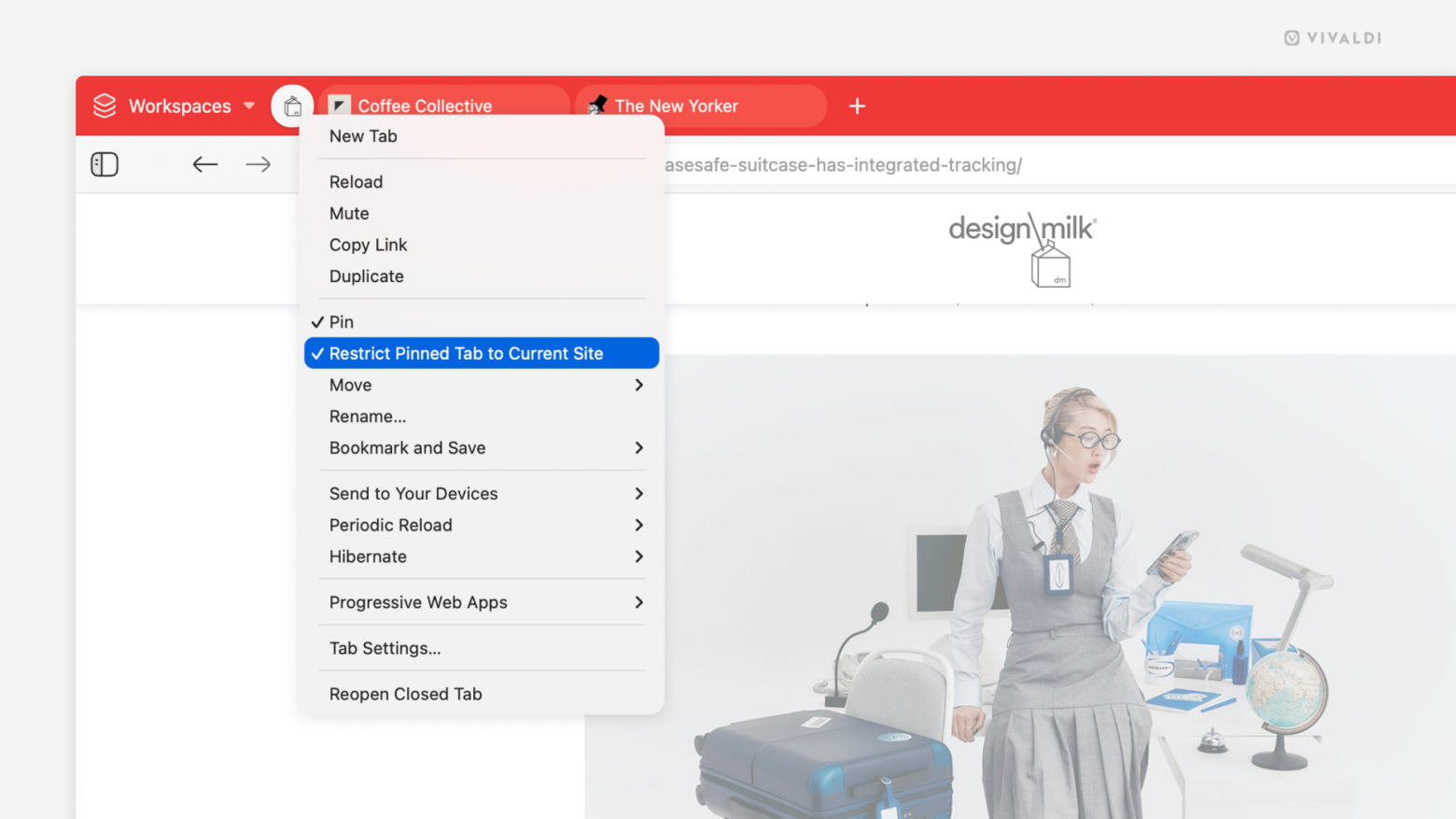1456x819 pixels.
Task: Click the Coffee Collective tab favicon
Action: (x=339, y=106)
